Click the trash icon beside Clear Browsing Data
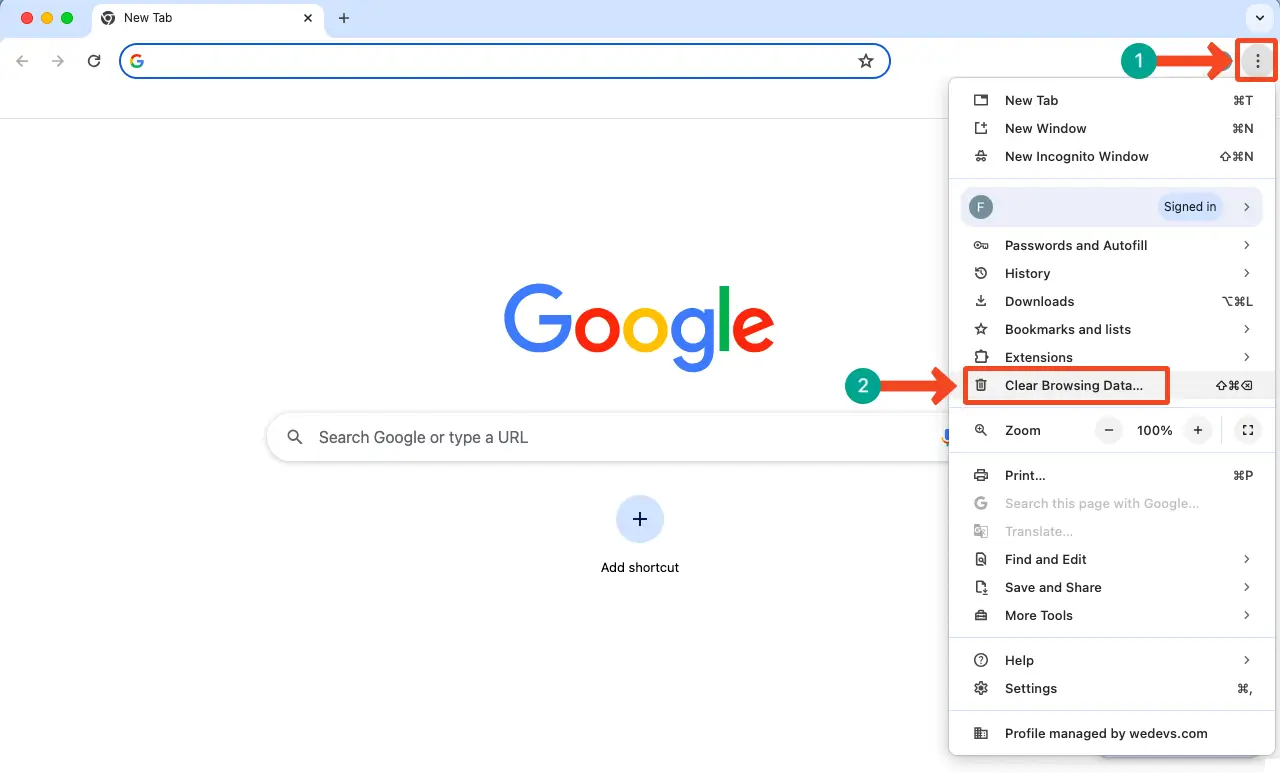The height and width of the screenshot is (773, 1280). pyautogui.click(x=981, y=385)
